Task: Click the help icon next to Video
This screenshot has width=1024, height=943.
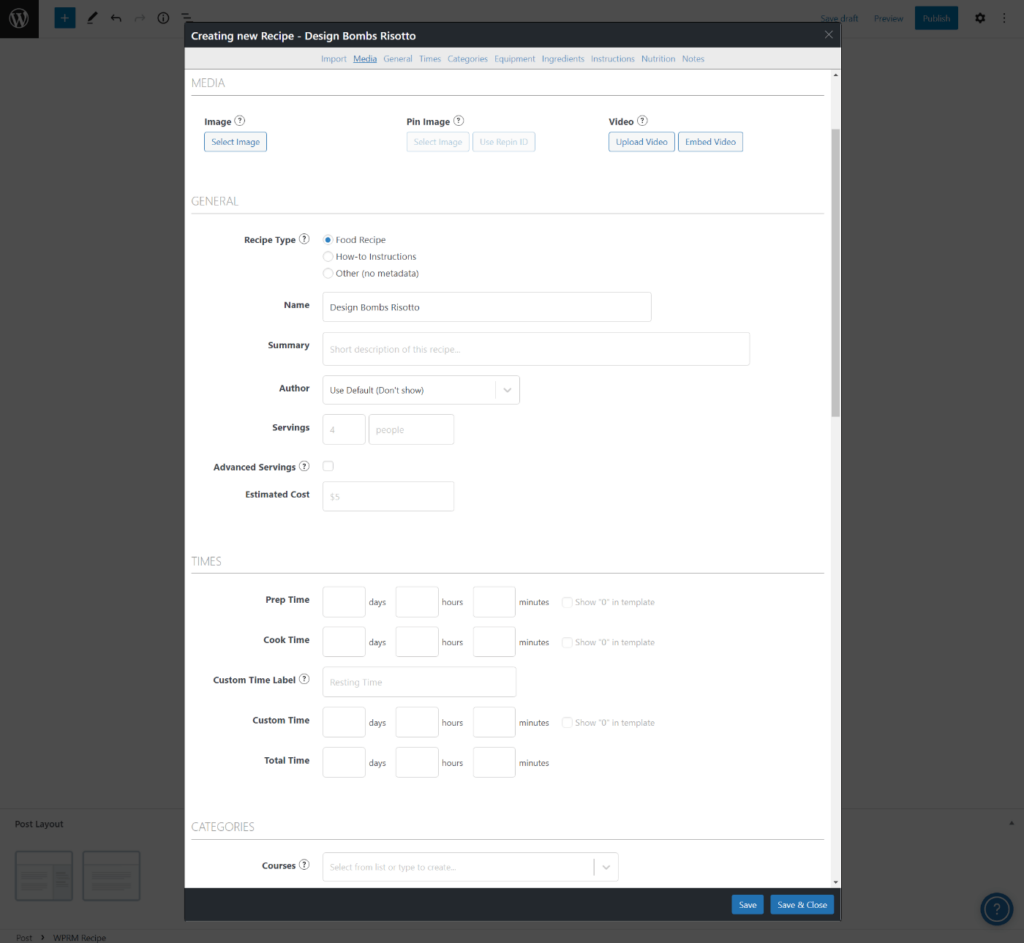Action: [x=643, y=121]
